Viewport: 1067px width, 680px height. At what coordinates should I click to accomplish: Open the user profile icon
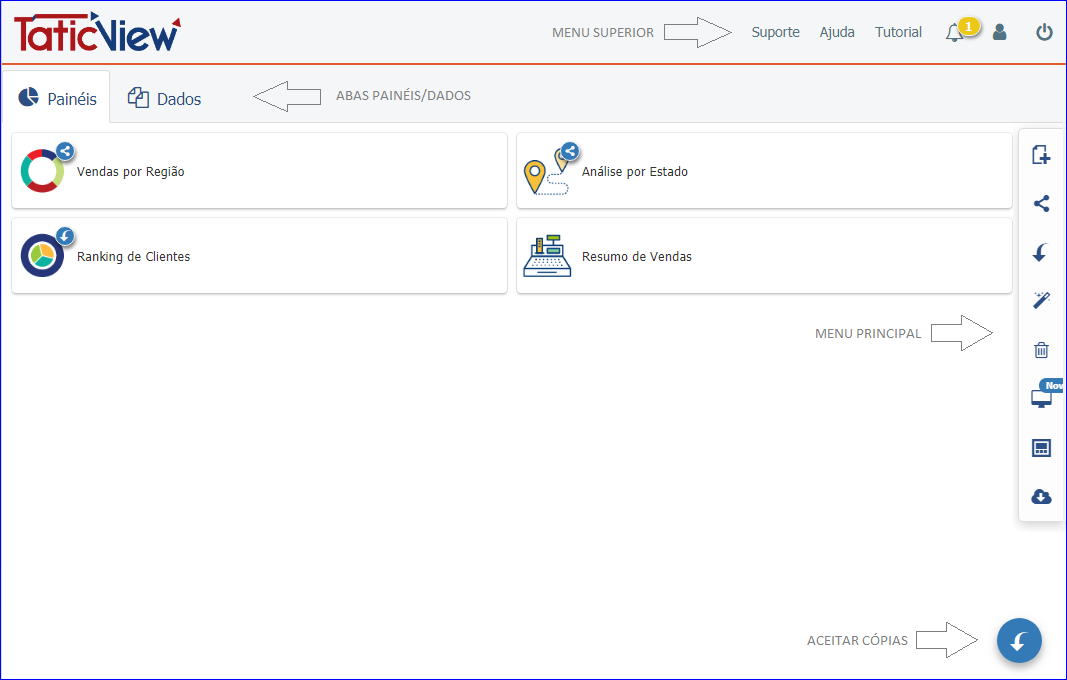999,32
